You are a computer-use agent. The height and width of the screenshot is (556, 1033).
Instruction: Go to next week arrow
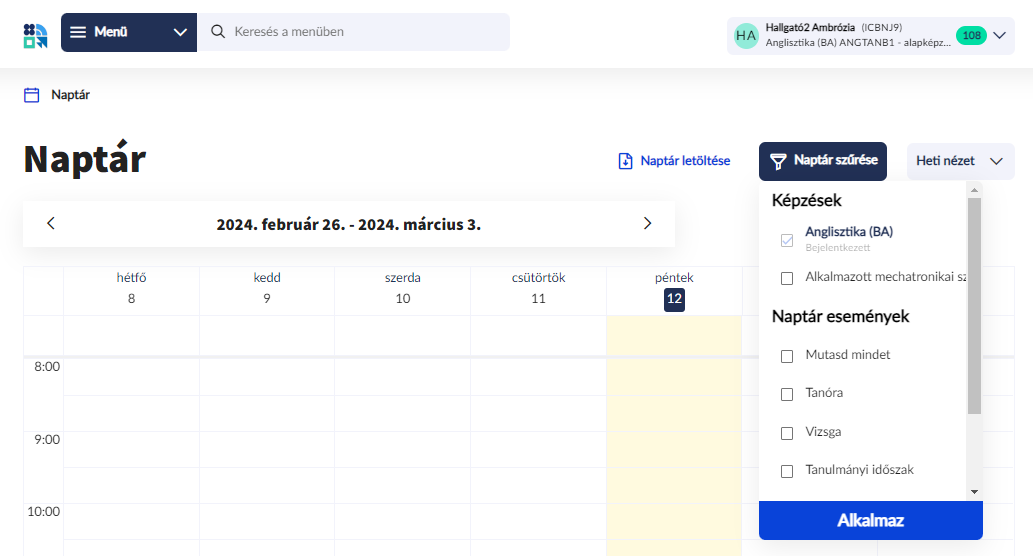pos(647,224)
